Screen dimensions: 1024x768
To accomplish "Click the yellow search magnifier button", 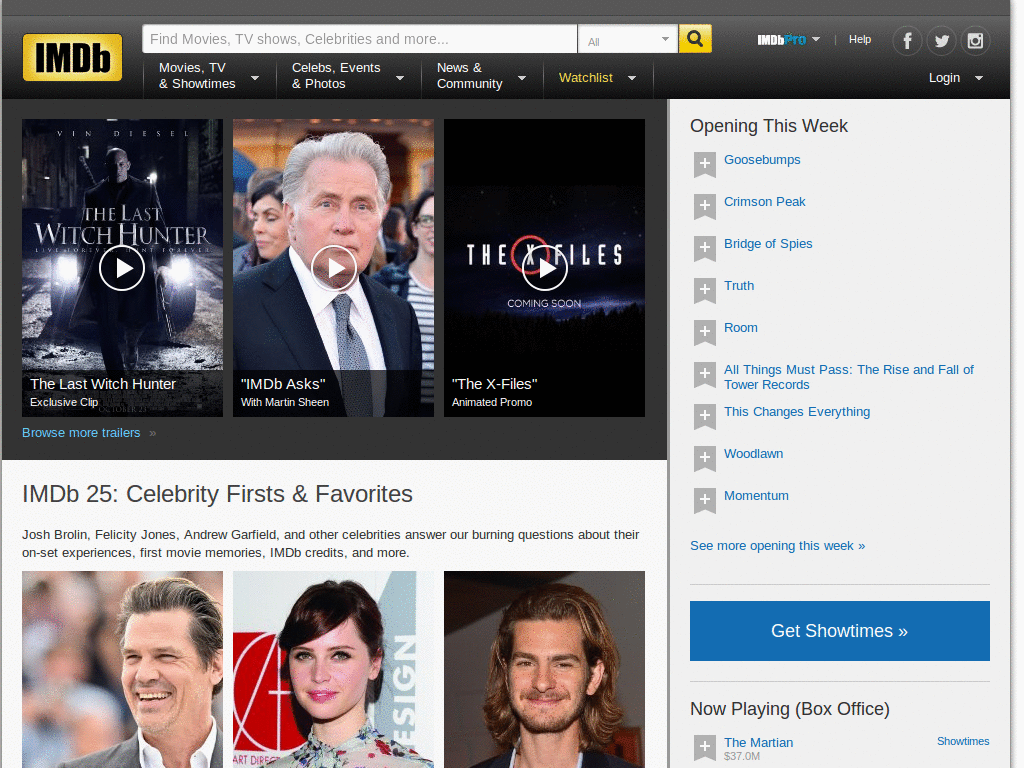I will (695, 39).
